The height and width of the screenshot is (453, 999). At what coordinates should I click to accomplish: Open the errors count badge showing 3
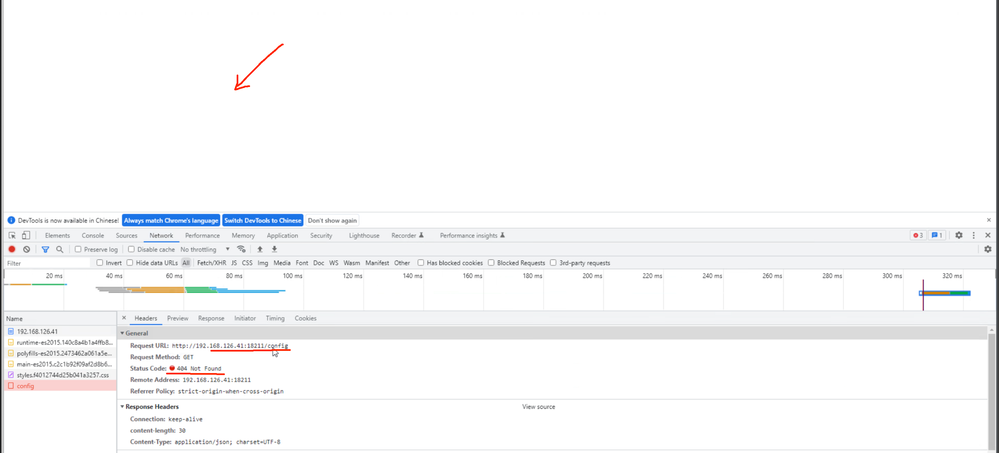click(917, 235)
